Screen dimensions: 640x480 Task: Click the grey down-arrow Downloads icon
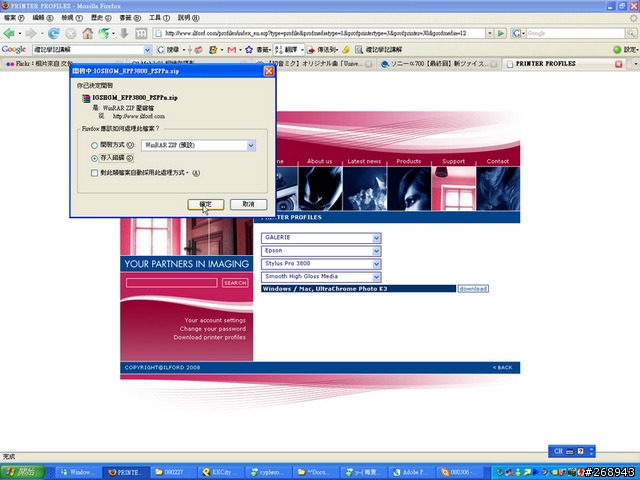[124, 33]
